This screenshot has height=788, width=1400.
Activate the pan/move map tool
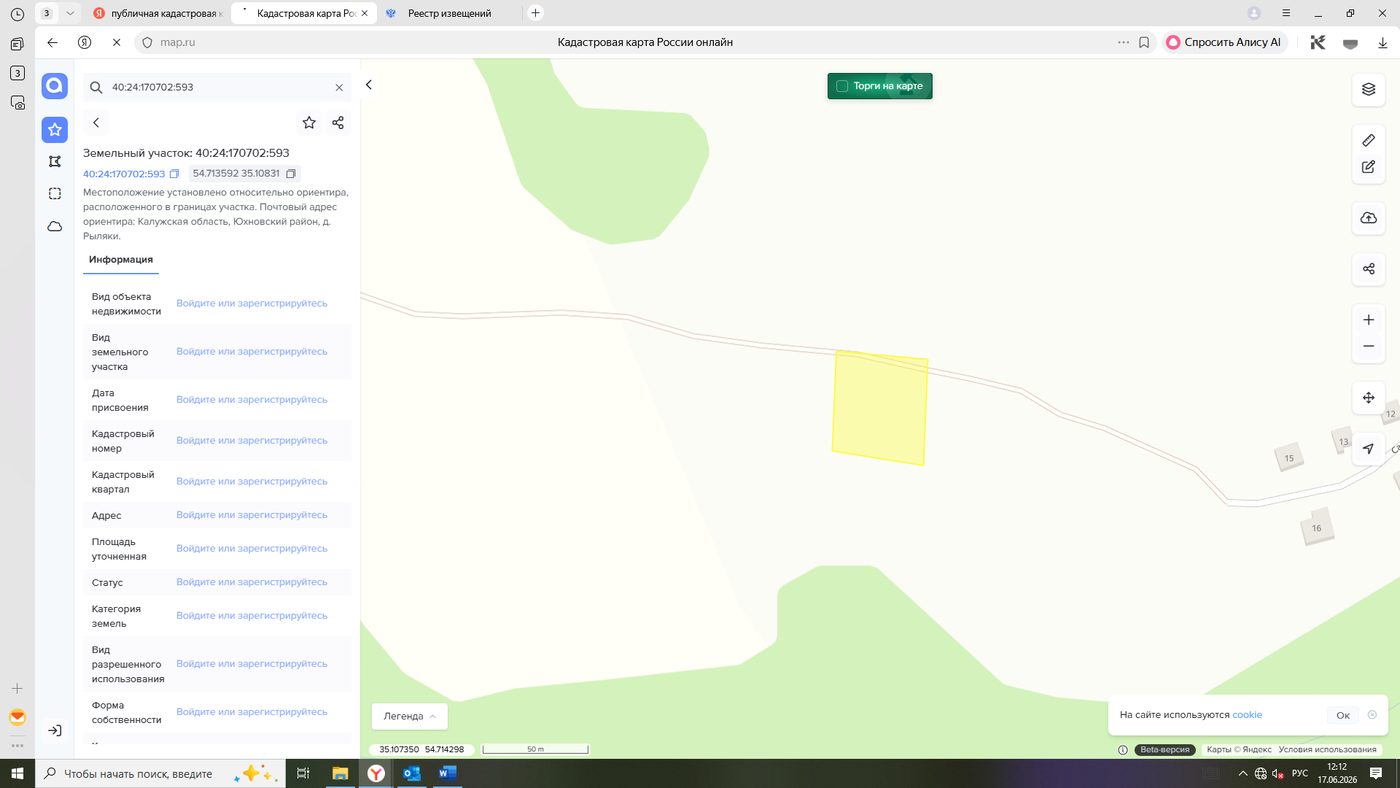click(1368, 398)
